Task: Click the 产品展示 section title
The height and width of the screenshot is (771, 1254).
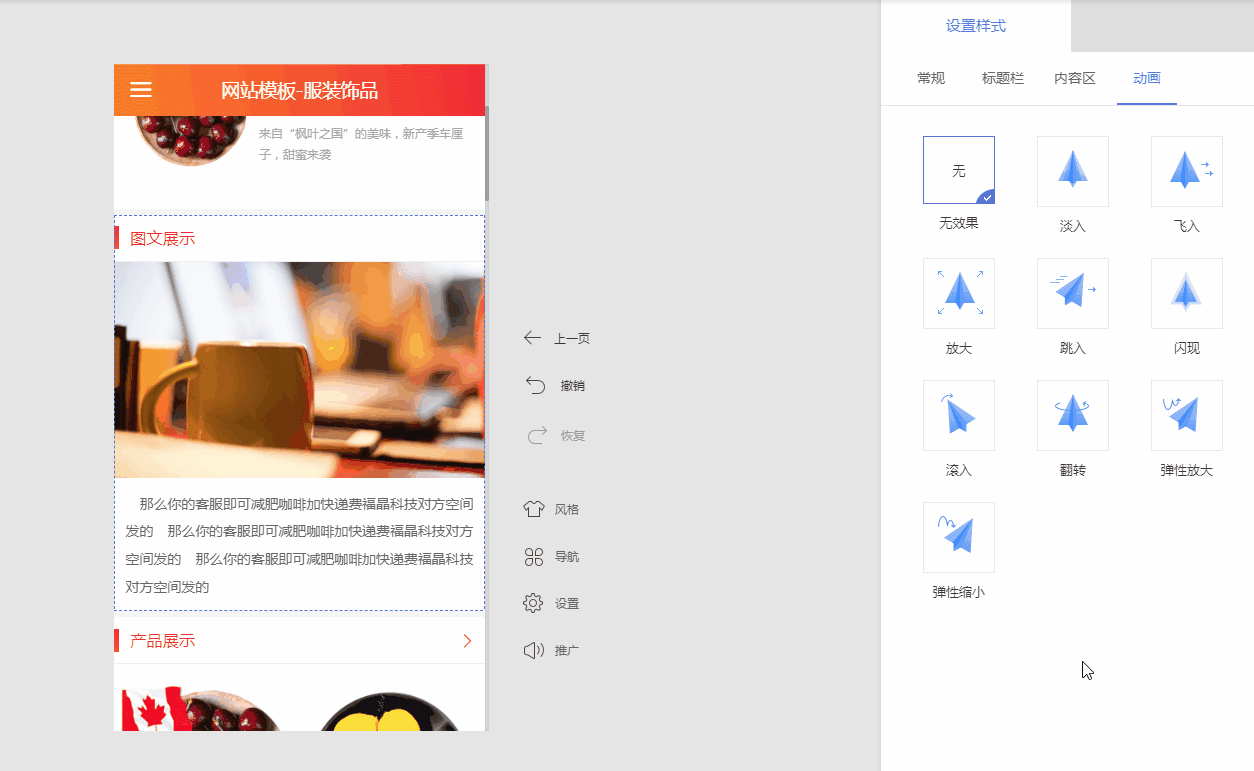Action: pyautogui.click(x=163, y=641)
